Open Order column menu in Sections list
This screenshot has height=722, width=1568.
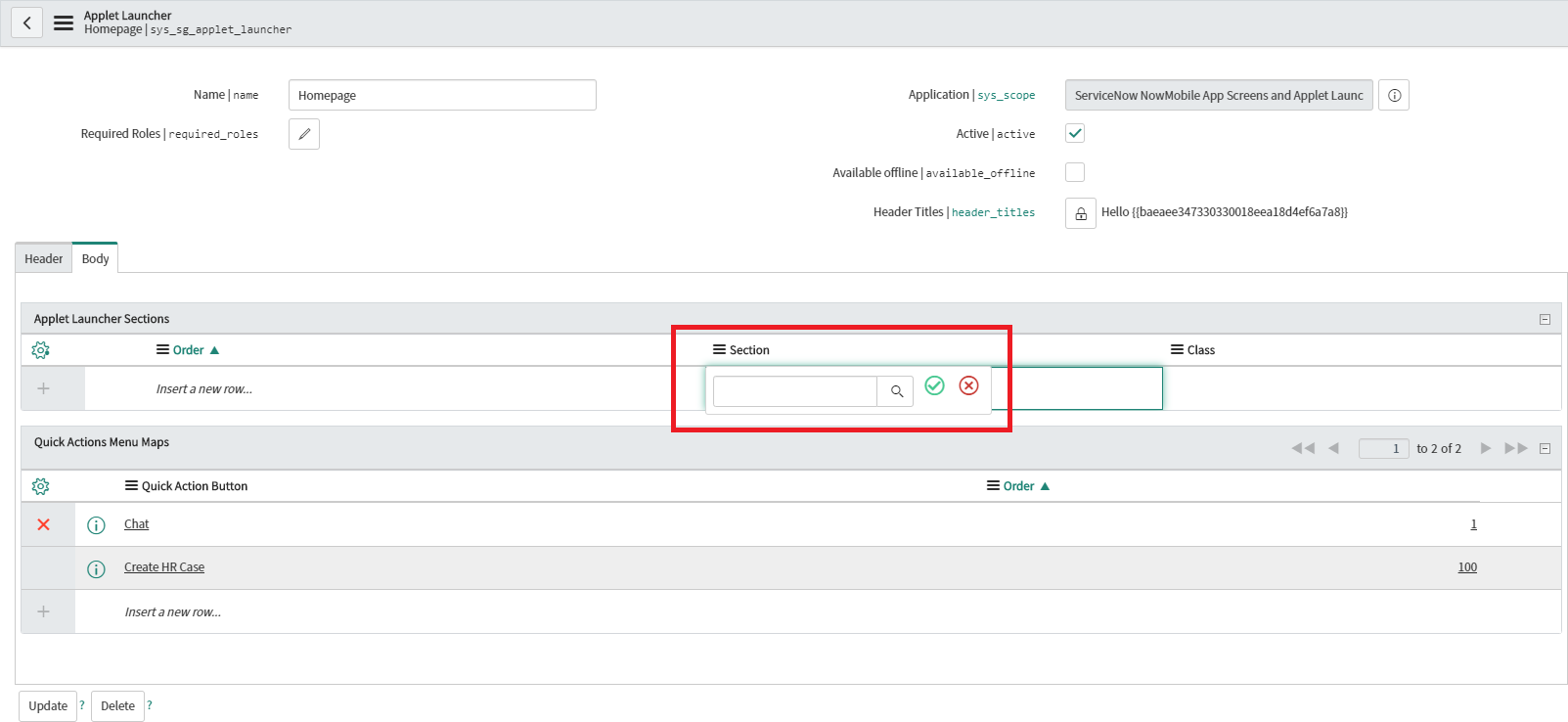pos(163,350)
